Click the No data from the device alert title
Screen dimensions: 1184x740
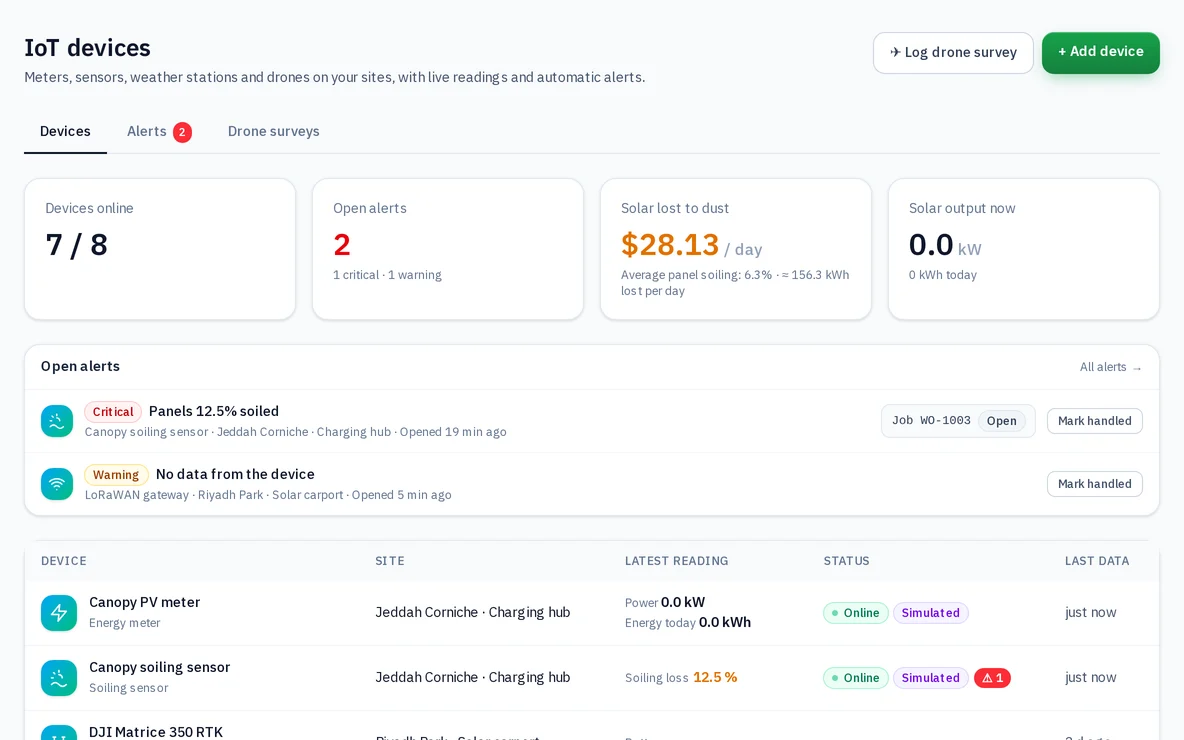235,474
